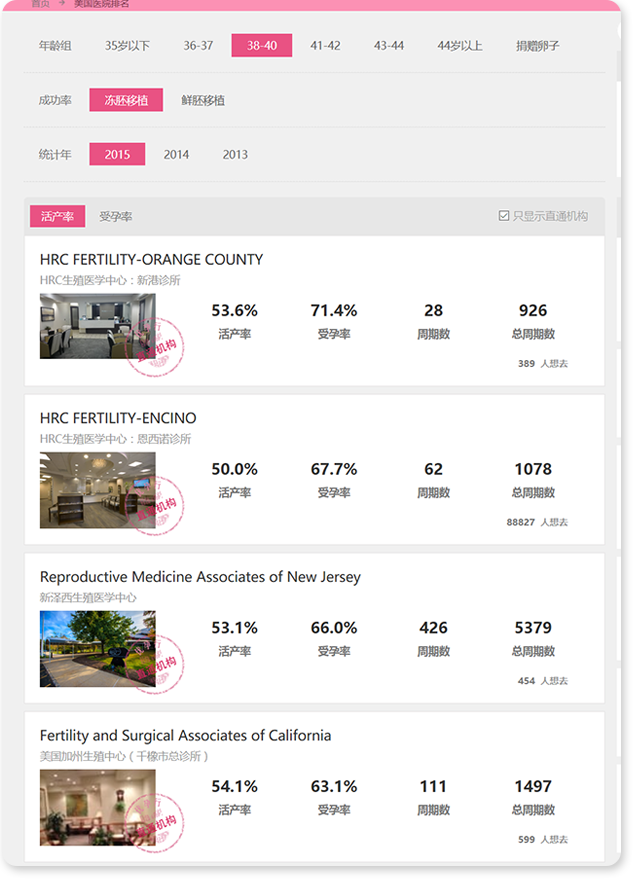The width and height of the screenshot is (640, 892).
Task: Choose the 41-42 age group
Action: (x=325, y=46)
